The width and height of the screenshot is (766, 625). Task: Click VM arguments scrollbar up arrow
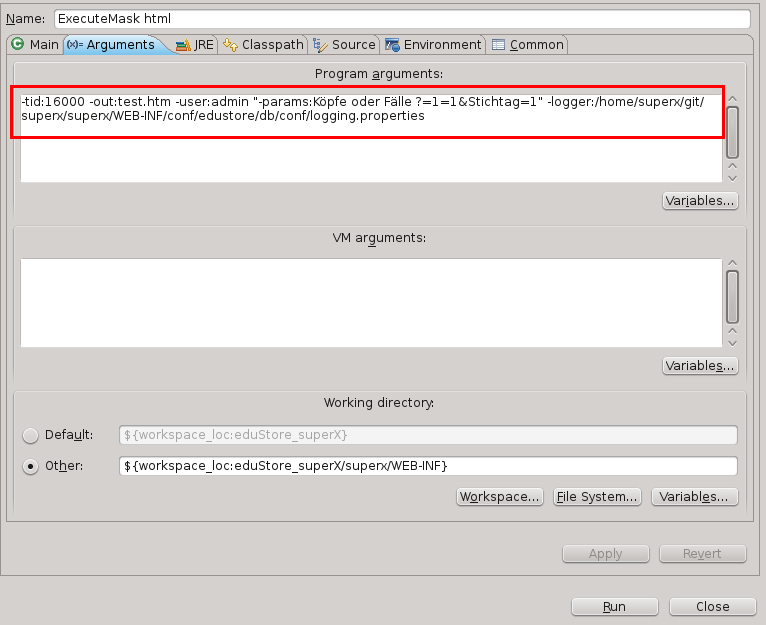tap(732, 263)
